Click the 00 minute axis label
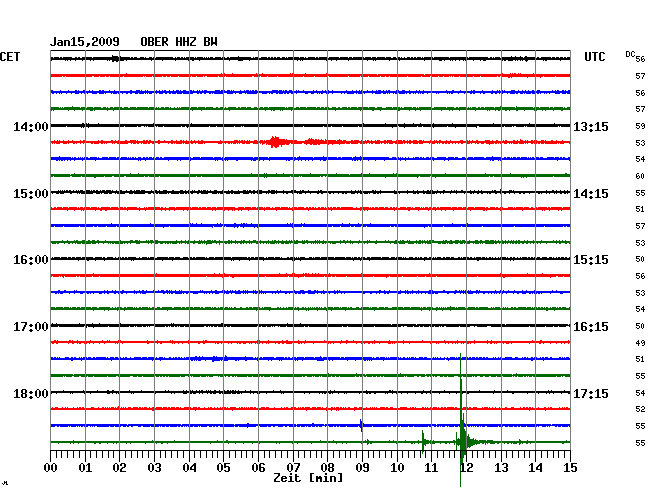650x494 pixels. click(51, 467)
